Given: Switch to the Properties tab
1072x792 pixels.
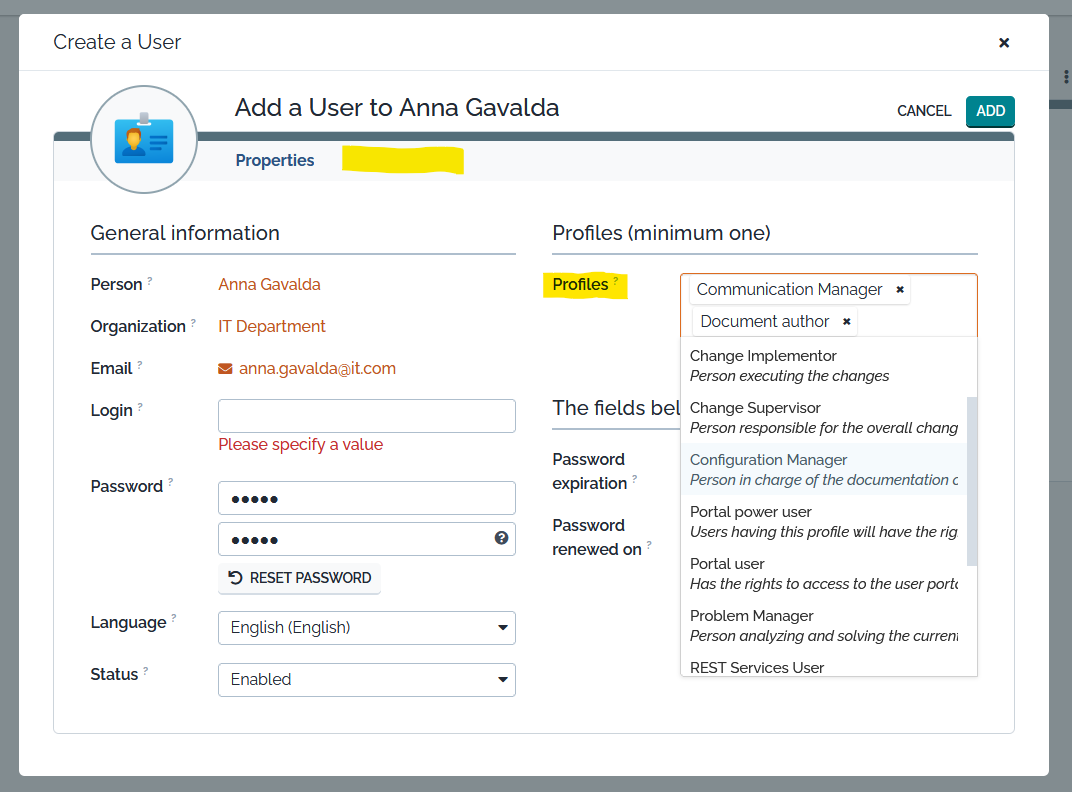Looking at the screenshot, I should [x=275, y=160].
